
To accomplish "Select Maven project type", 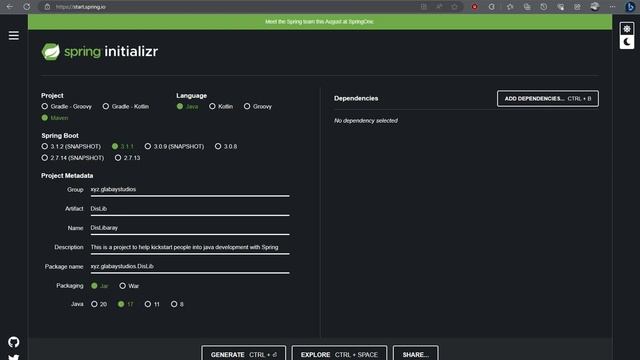I will pyautogui.click(x=55, y=118).
